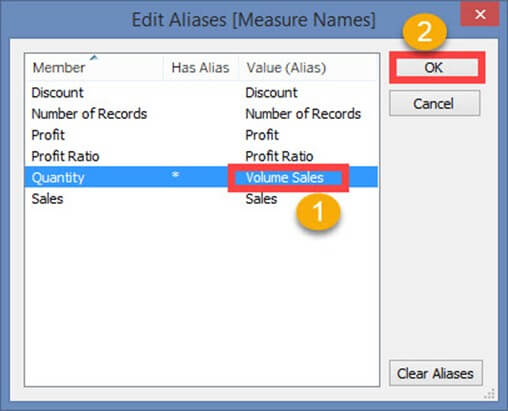This screenshot has height=411, width=508.
Task: Click the Discount alias value
Action: 271,93
